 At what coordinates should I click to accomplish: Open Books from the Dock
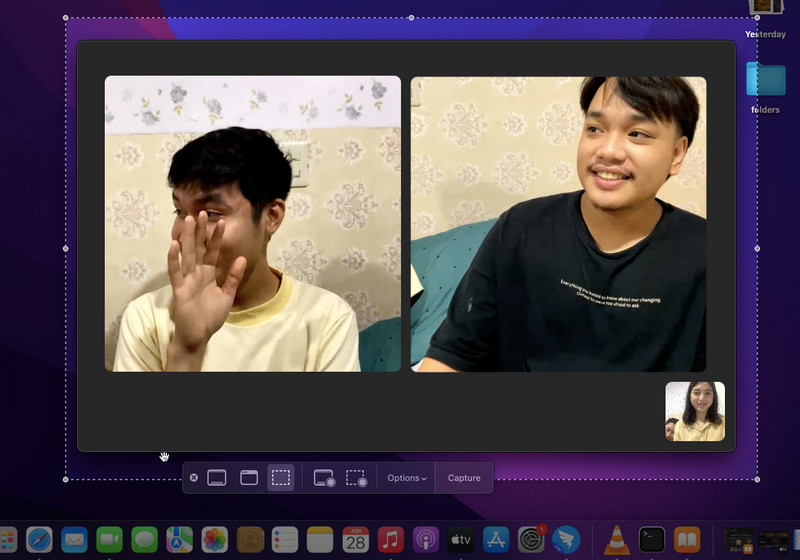(x=687, y=540)
